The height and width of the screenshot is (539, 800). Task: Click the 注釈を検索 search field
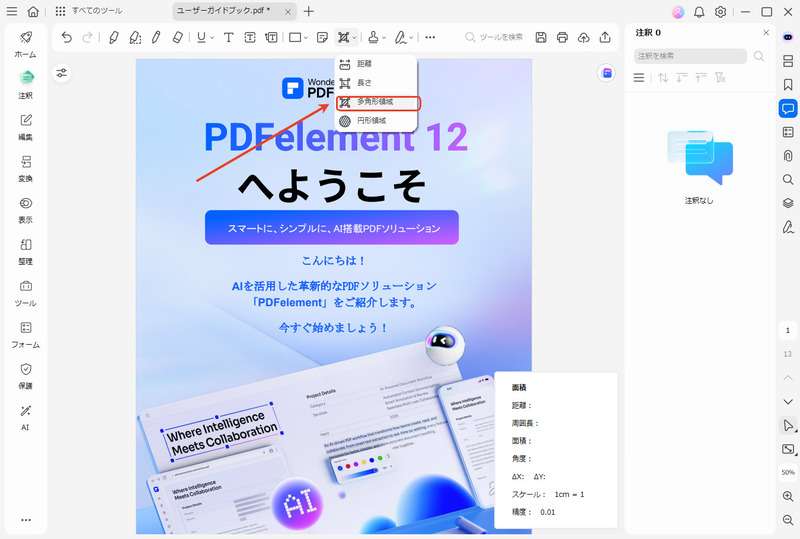click(690, 56)
